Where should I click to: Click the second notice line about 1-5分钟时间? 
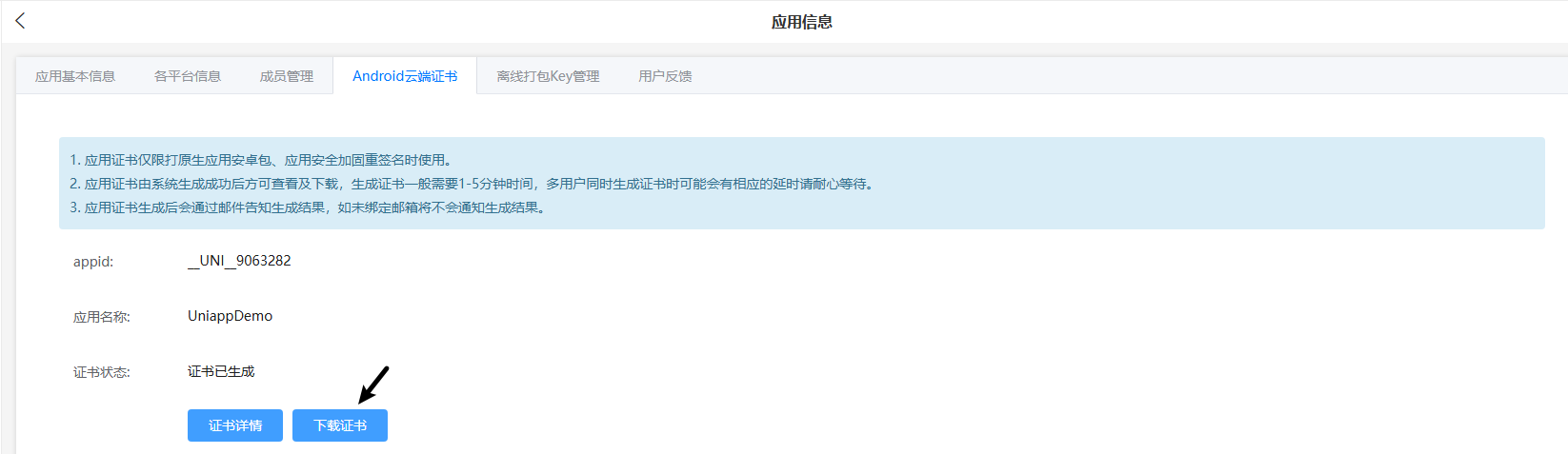(472, 184)
